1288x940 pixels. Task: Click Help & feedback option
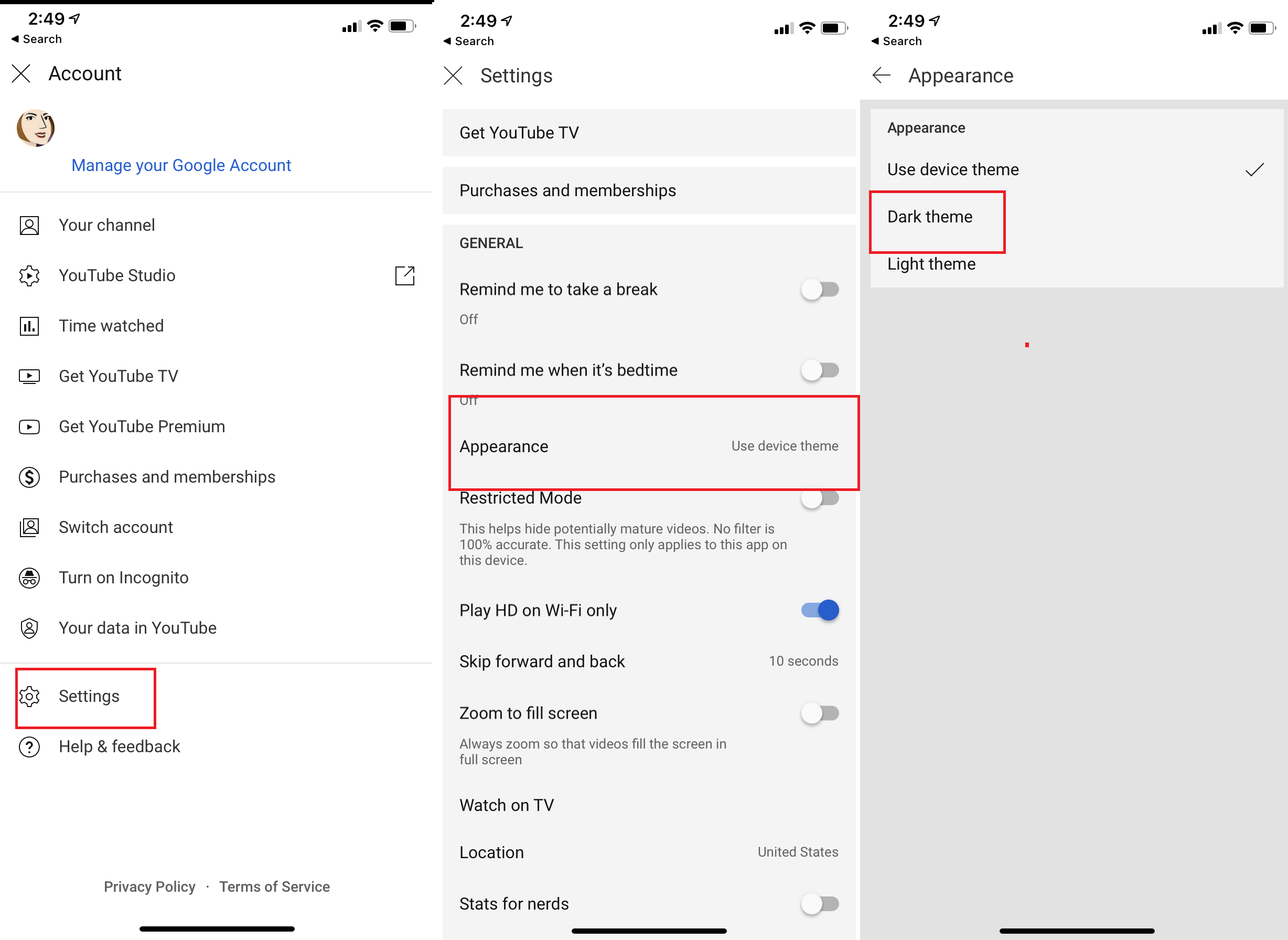click(x=119, y=746)
